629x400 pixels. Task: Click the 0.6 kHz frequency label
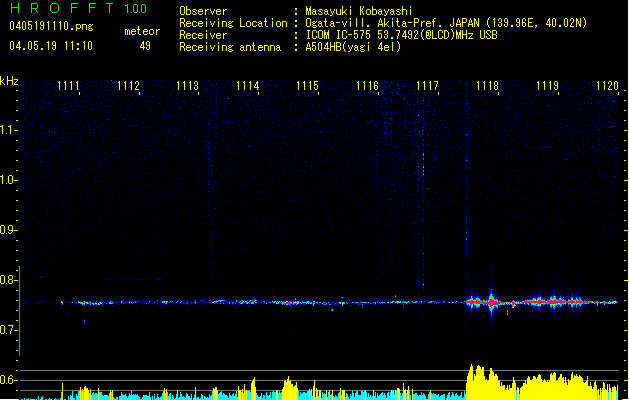point(8,380)
